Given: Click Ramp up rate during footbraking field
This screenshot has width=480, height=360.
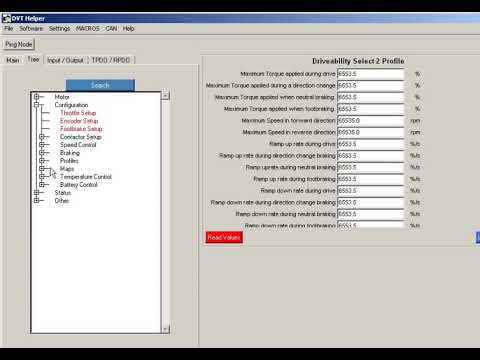Looking at the screenshot, I should point(371,179).
